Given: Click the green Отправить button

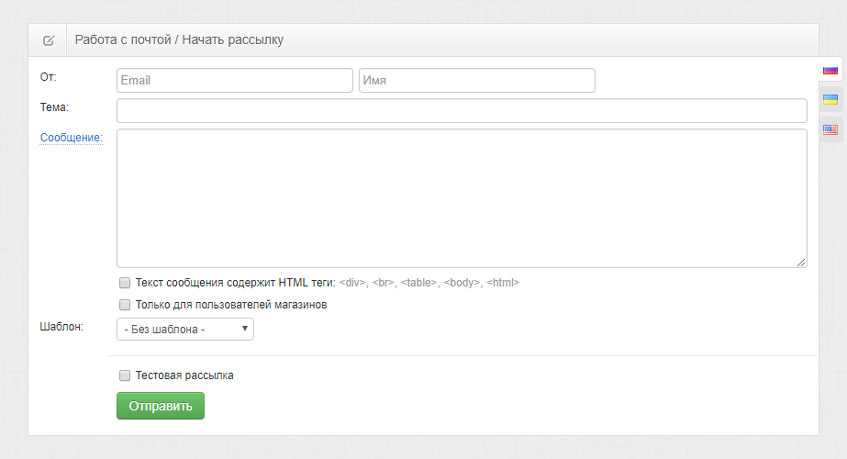Looking at the screenshot, I should [x=160, y=406].
